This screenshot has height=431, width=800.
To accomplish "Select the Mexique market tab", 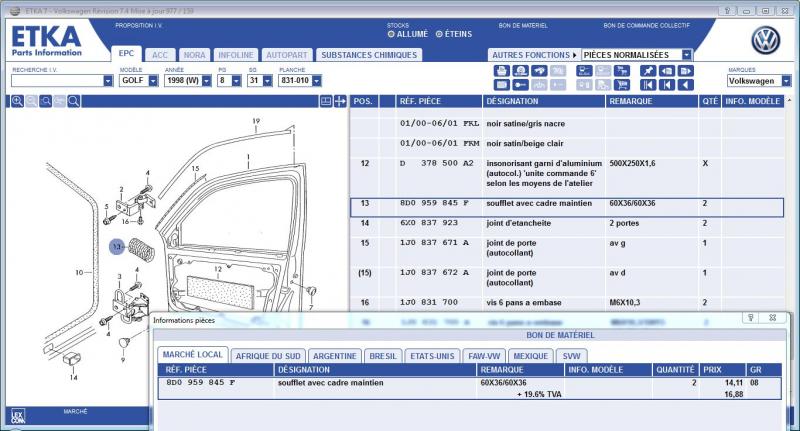I will (x=531, y=356).
